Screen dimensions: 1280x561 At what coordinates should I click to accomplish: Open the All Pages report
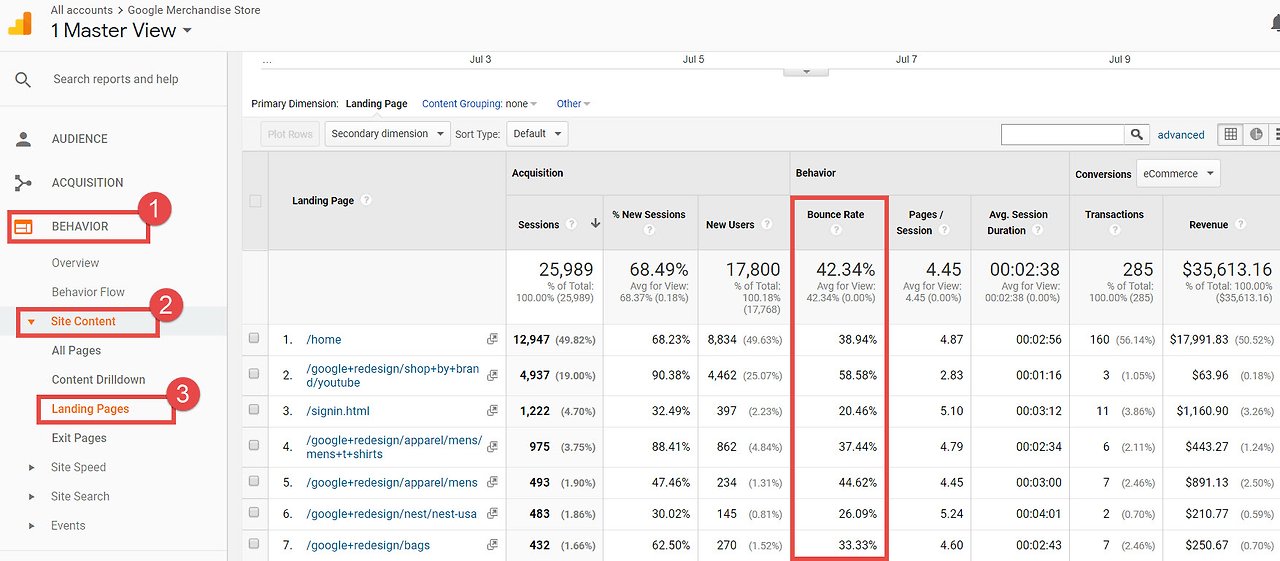pos(76,351)
